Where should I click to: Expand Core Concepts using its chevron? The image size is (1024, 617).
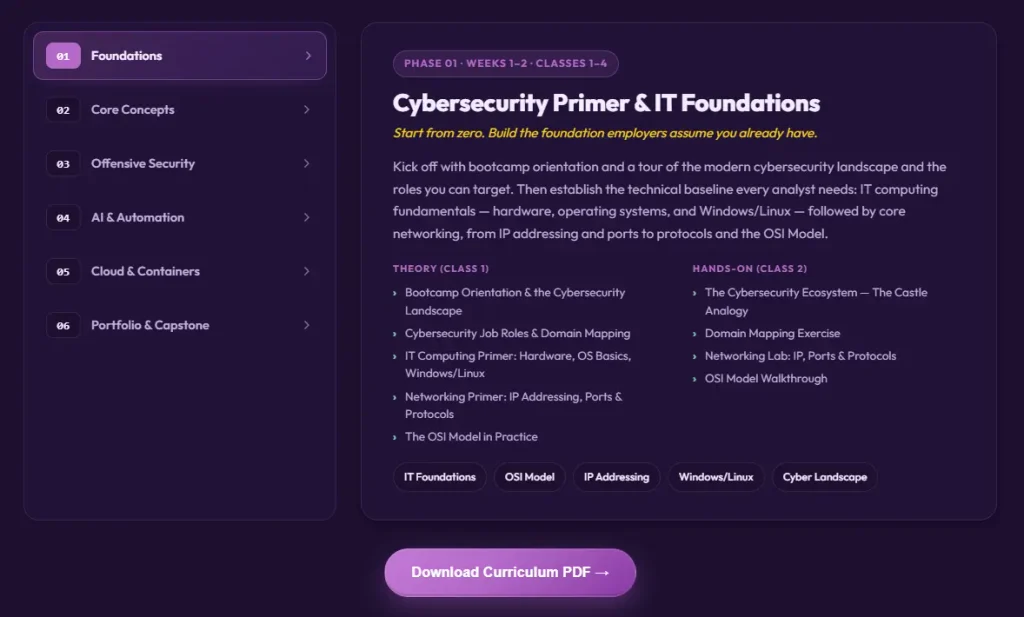pos(307,110)
